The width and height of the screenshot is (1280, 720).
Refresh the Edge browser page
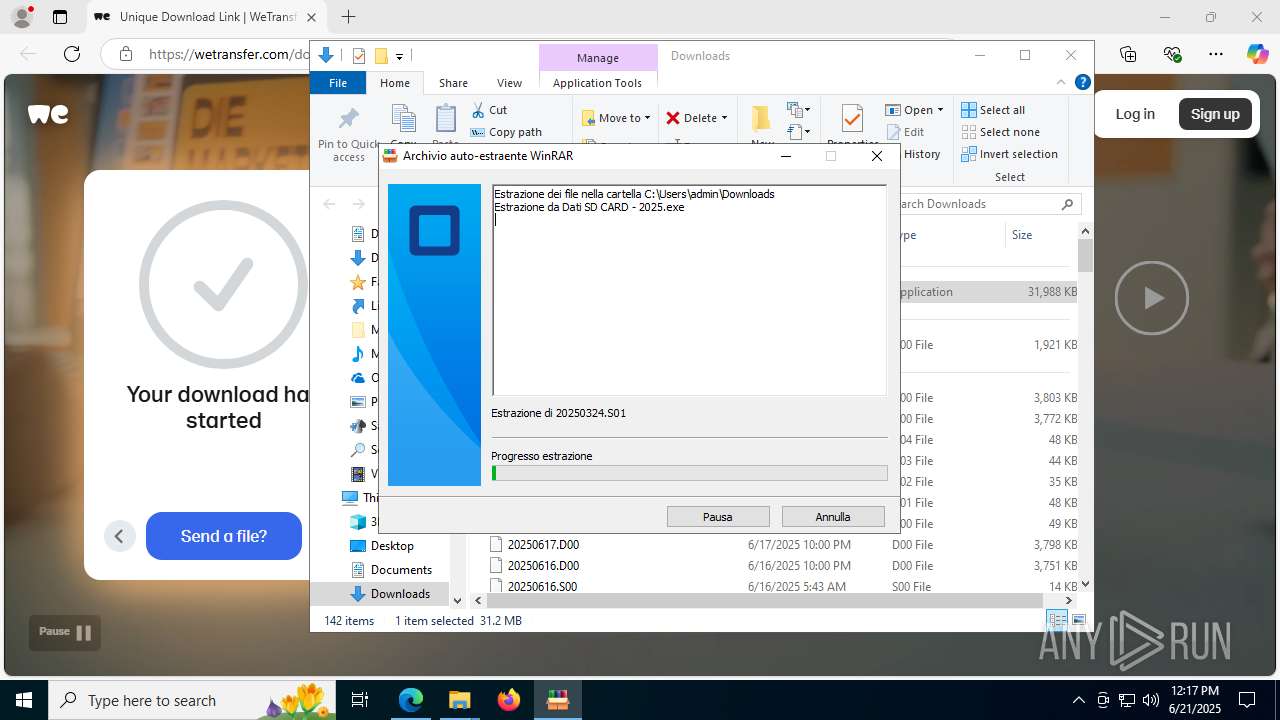71,54
